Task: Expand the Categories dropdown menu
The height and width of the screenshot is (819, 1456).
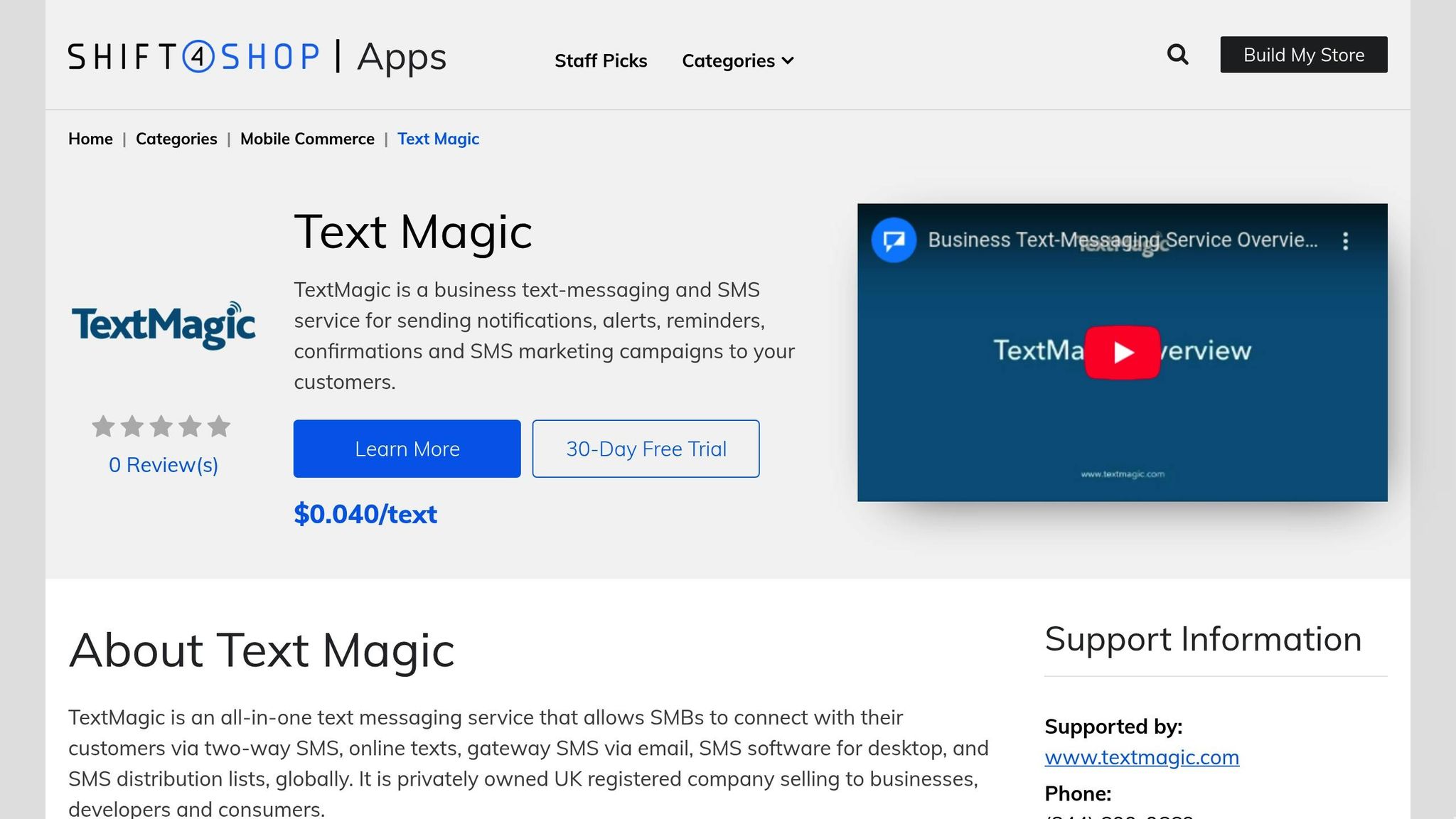Action: click(x=737, y=60)
